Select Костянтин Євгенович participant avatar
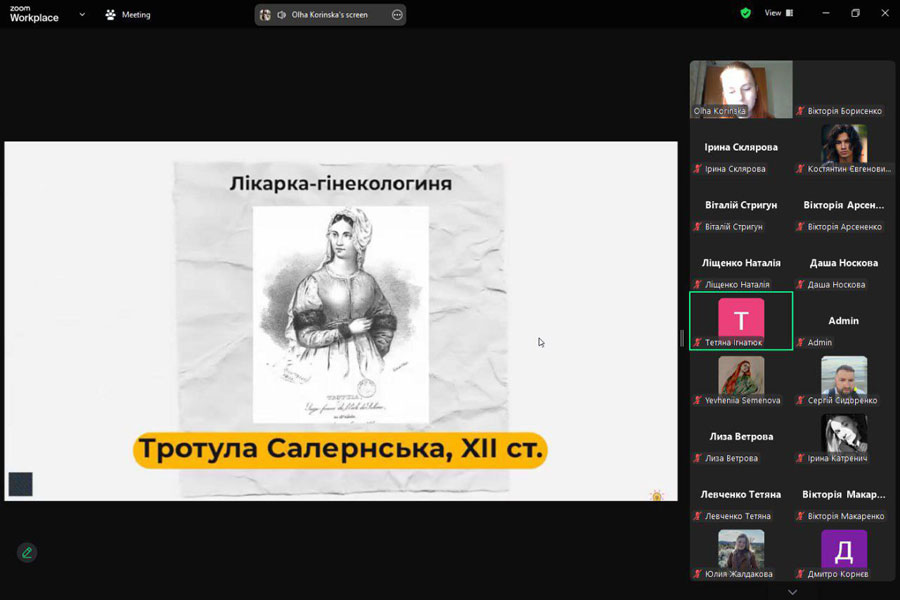This screenshot has height=600, width=900. (x=844, y=144)
